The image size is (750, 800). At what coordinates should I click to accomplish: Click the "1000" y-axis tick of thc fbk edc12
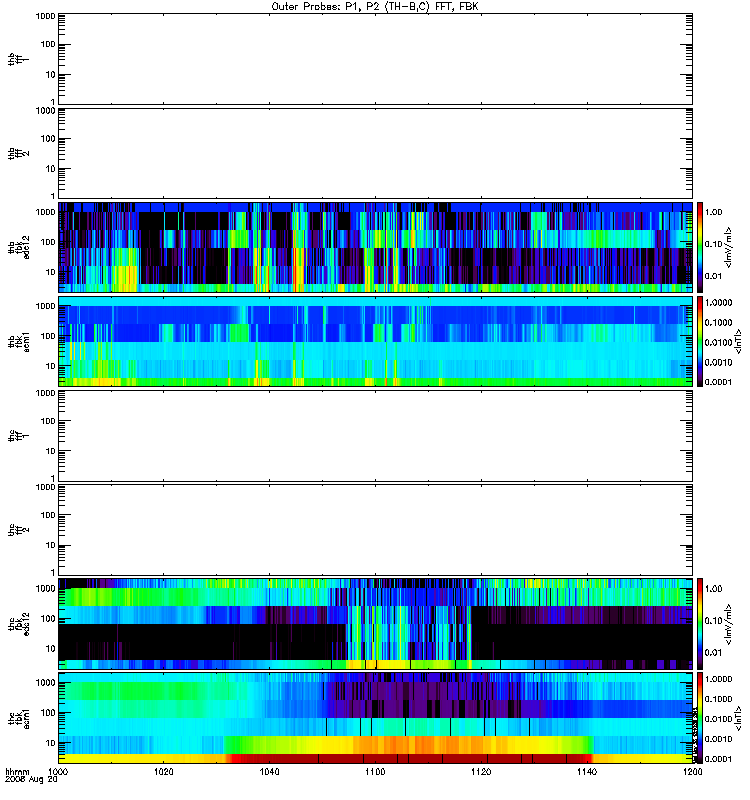click(x=45, y=588)
